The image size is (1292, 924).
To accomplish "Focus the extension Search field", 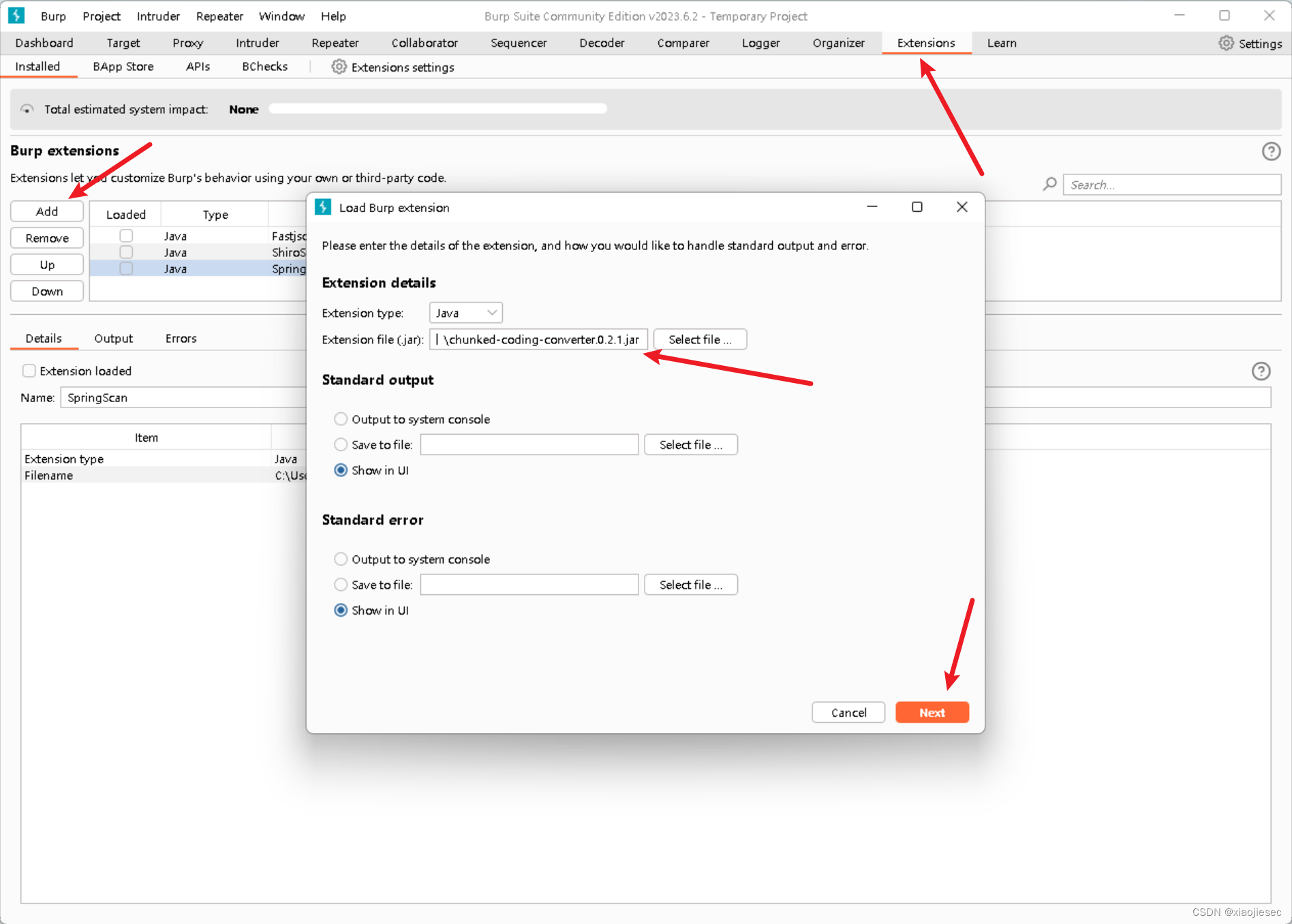I will (x=1172, y=185).
